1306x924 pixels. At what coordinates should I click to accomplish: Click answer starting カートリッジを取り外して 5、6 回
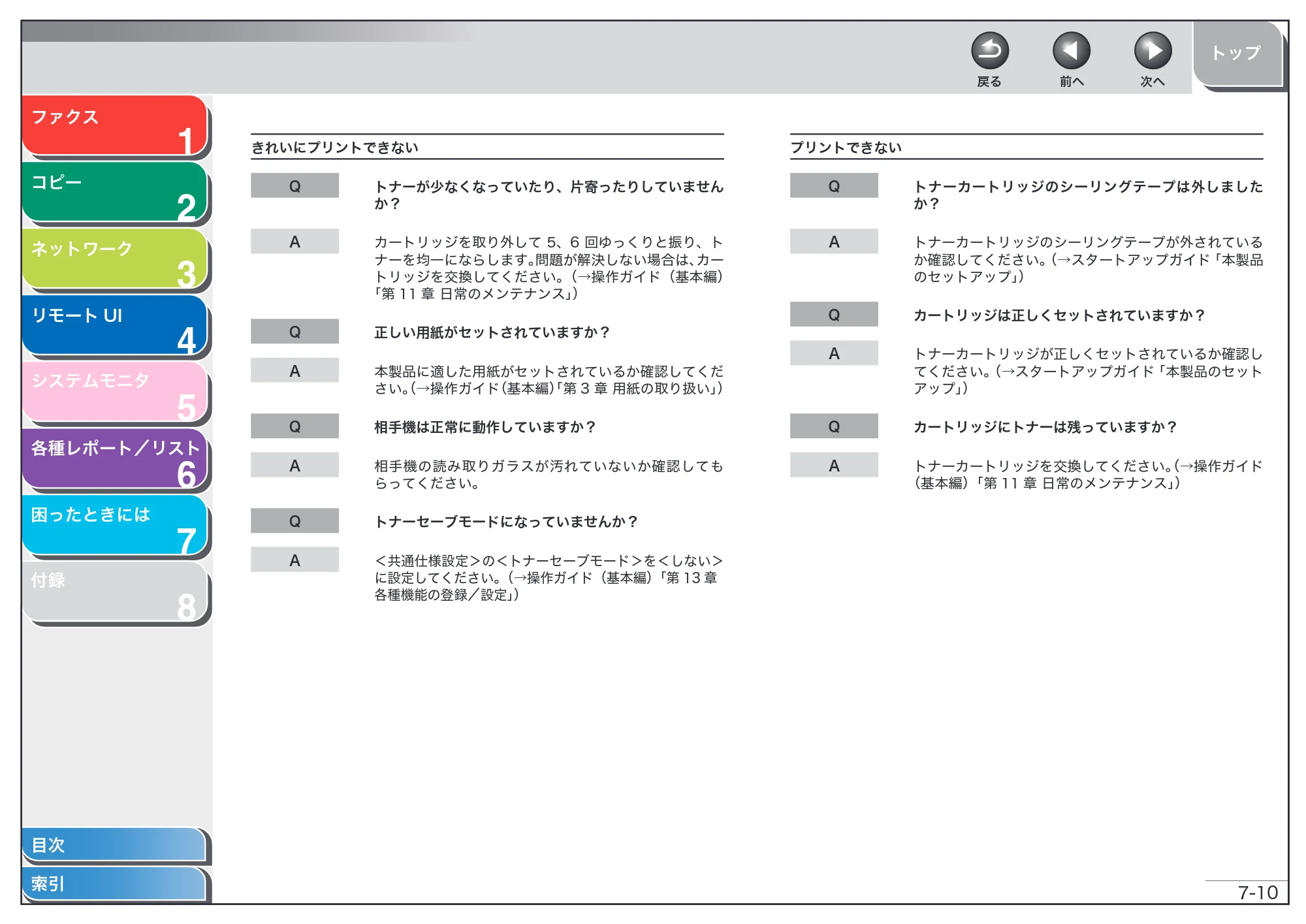[x=549, y=268]
